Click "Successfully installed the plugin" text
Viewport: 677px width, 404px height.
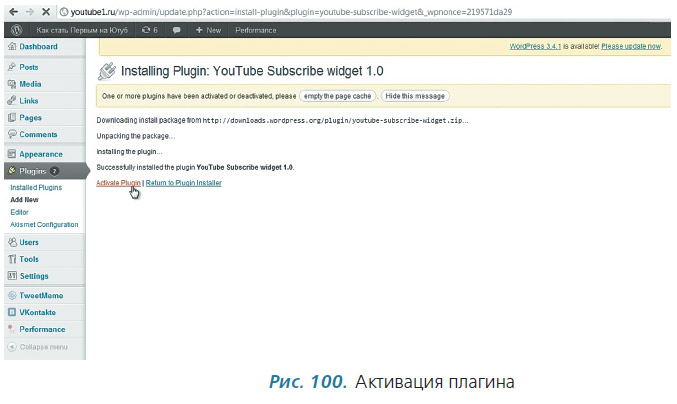[x=146, y=167]
